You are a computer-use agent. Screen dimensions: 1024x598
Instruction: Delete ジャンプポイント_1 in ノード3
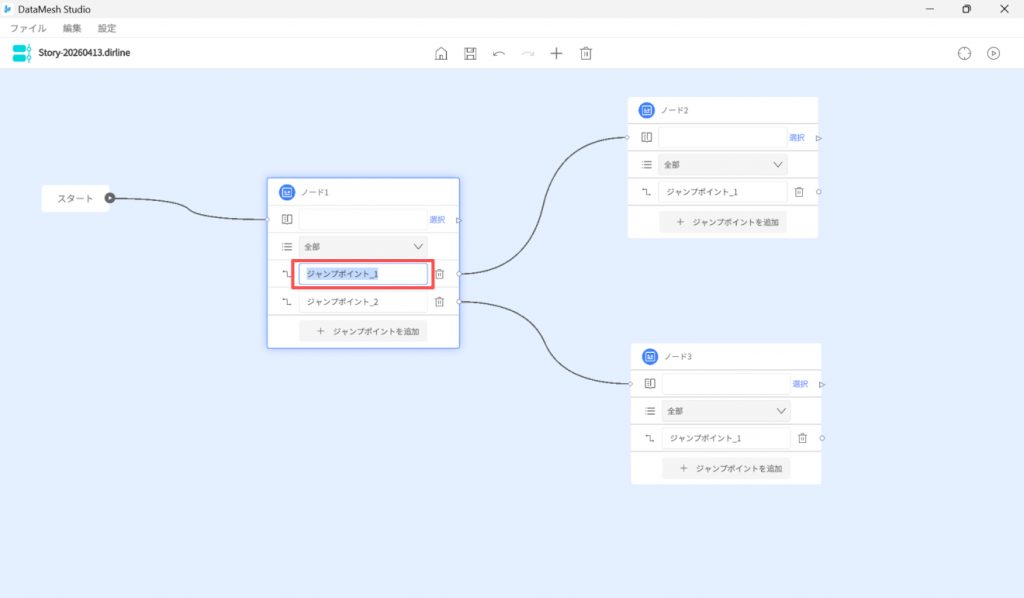click(802, 438)
